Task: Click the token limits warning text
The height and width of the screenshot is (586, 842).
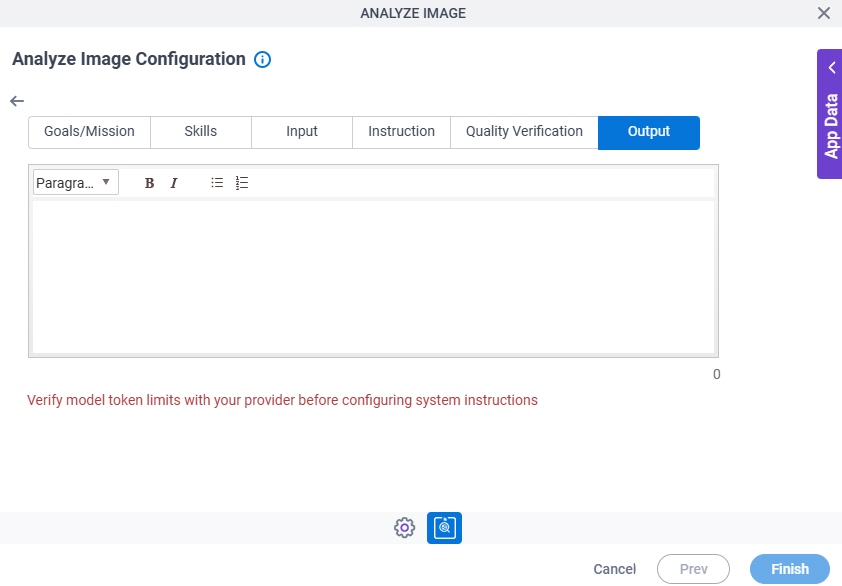Action: (282, 400)
